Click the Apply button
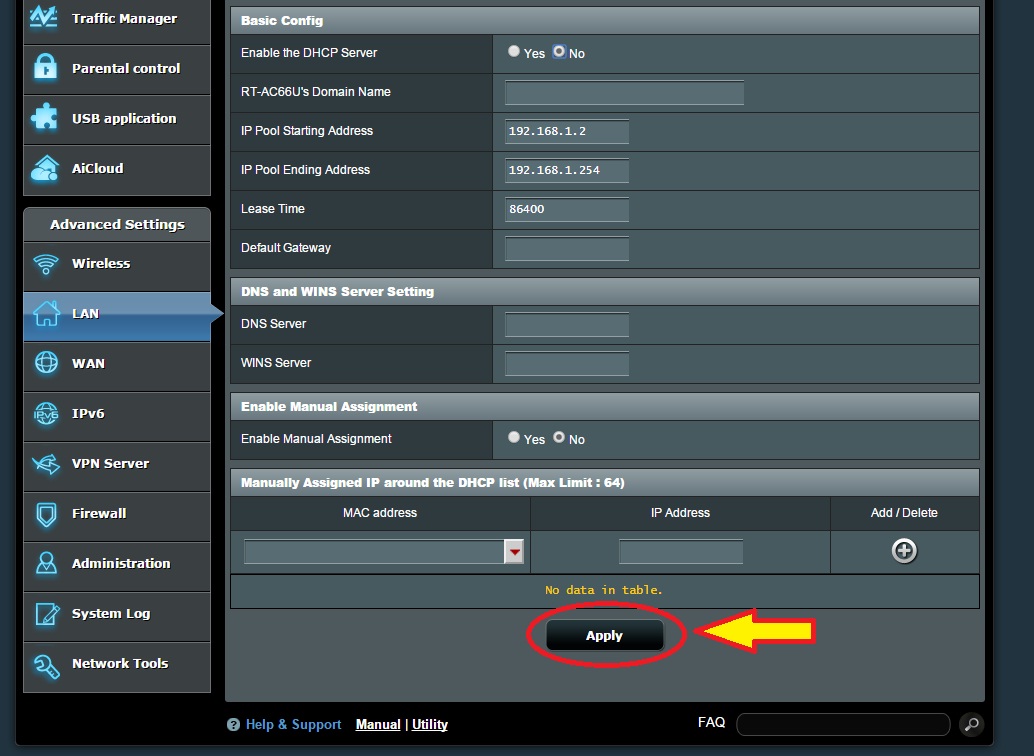1034x756 pixels. point(604,636)
